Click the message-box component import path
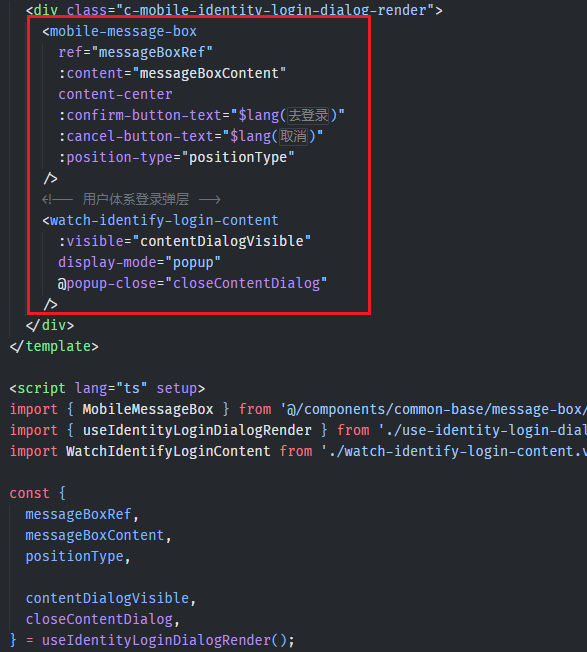This screenshot has height=652, width=587. (x=434, y=409)
